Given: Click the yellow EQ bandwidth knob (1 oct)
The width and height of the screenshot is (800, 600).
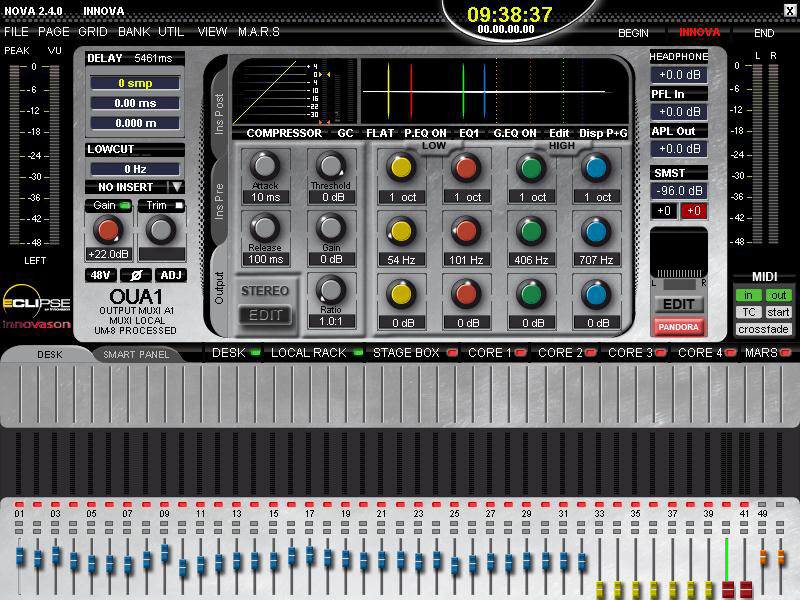Looking at the screenshot, I should 401,168.
